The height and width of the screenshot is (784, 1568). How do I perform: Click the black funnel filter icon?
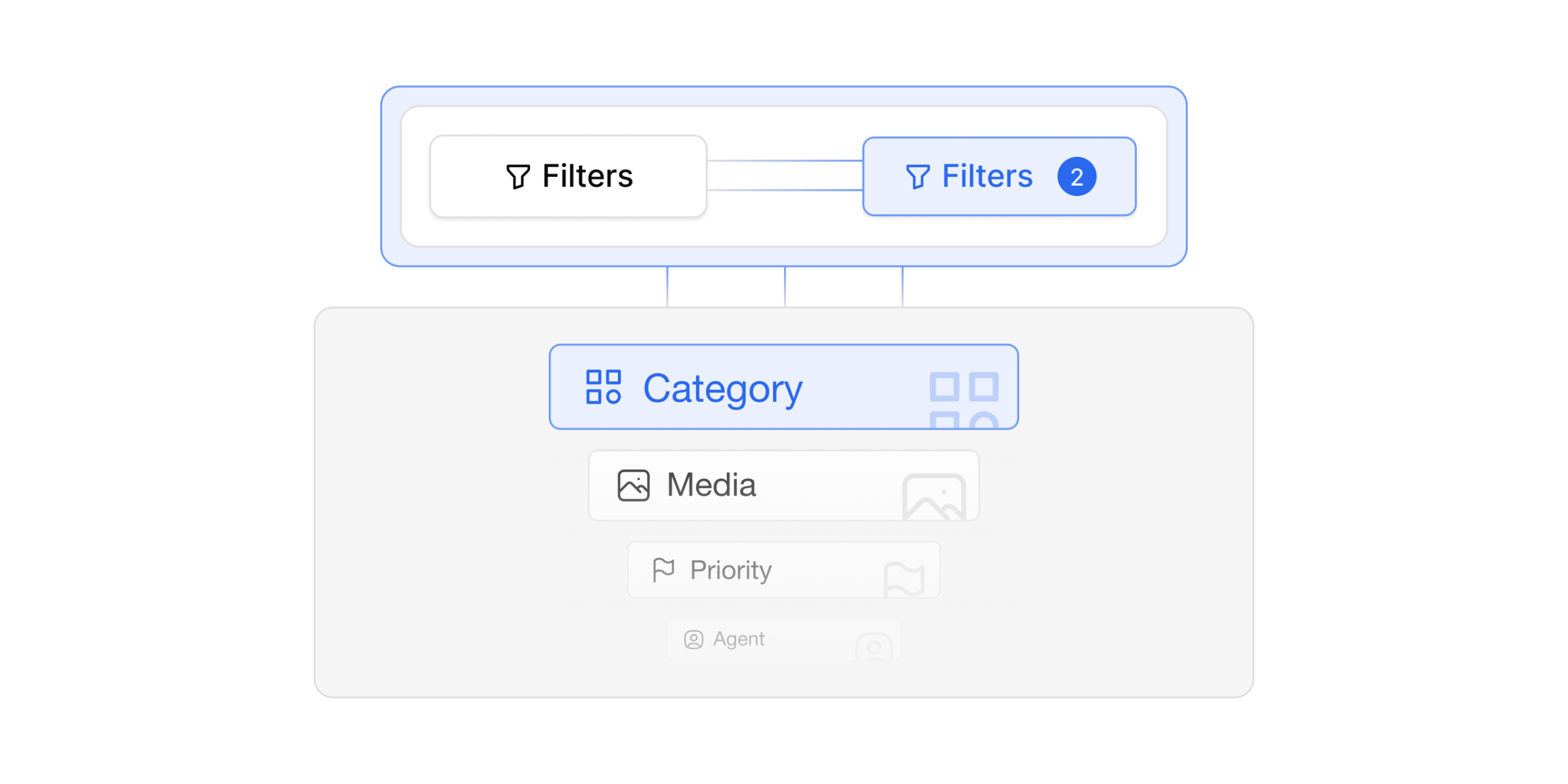(518, 176)
